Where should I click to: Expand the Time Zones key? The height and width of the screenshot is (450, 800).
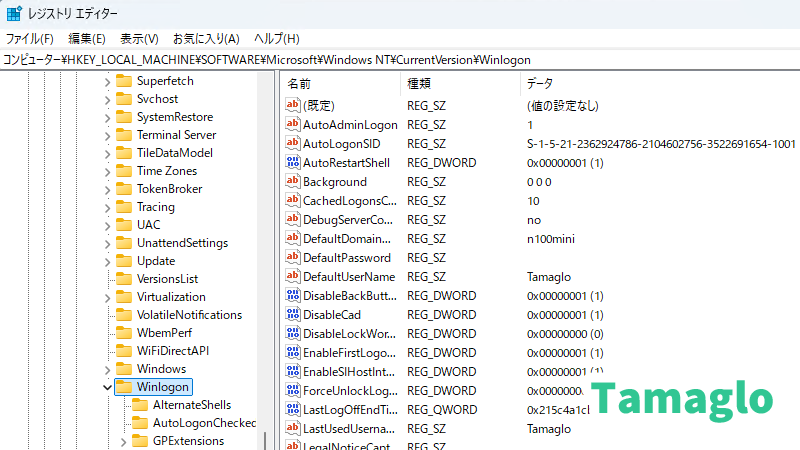coord(107,171)
